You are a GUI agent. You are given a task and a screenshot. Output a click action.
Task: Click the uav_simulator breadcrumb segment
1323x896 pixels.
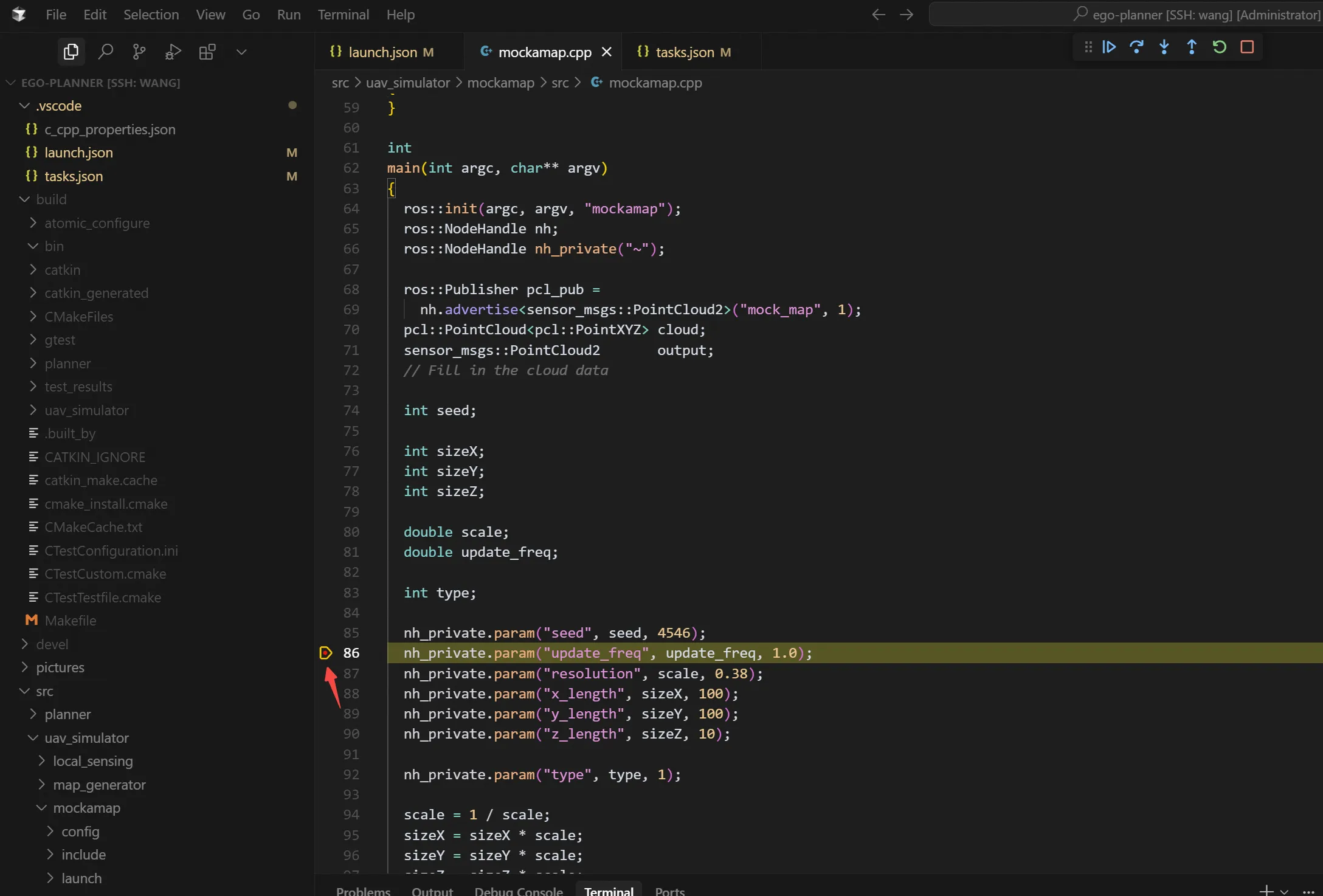coord(408,83)
